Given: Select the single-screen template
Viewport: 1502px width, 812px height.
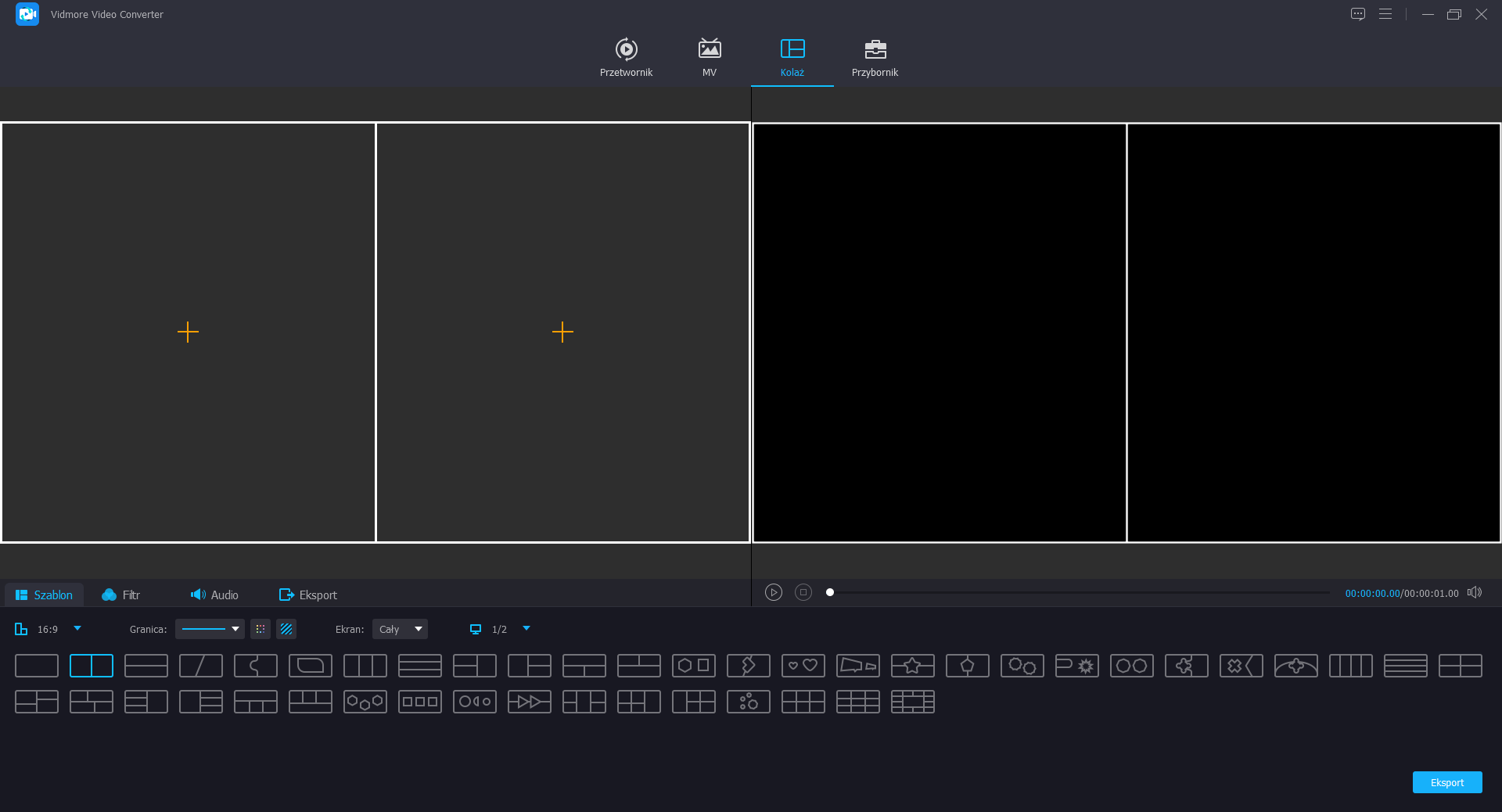Looking at the screenshot, I should (x=37, y=666).
